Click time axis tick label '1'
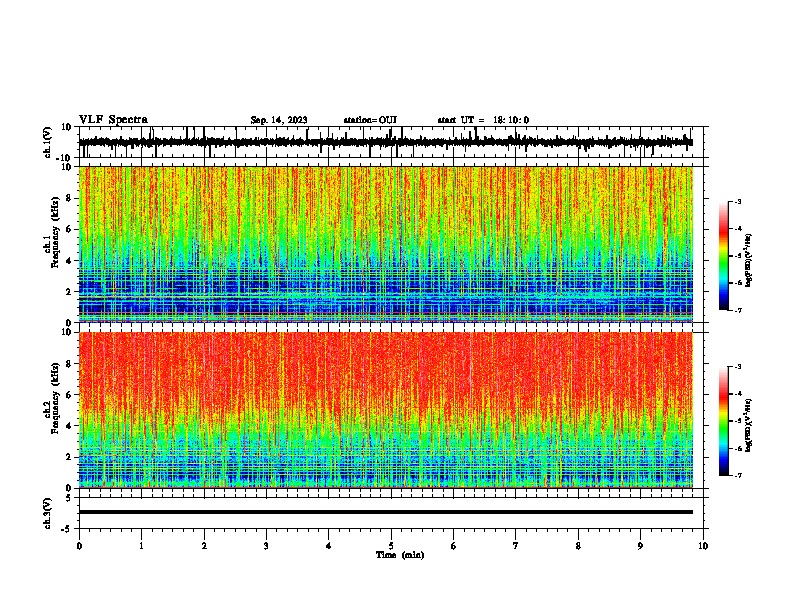792x612 pixels. [x=141, y=546]
